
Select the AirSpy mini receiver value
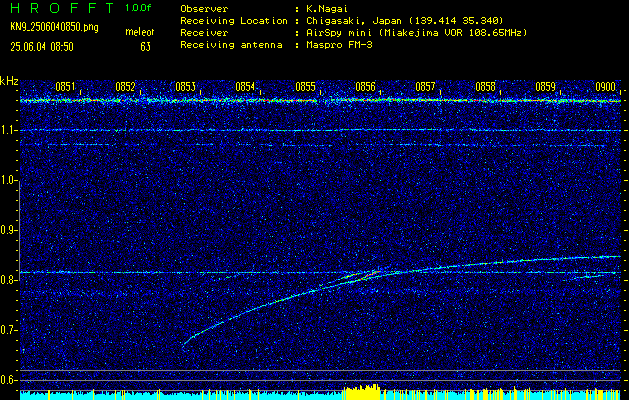click(416, 33)
